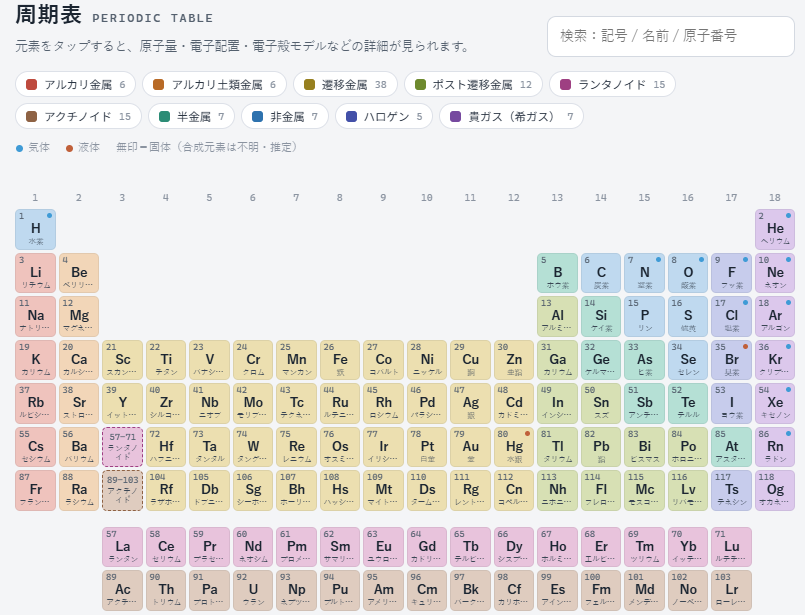Open the radon Rn element tile
The width and height of the screenshot is (805, 615).
(775, 447)
